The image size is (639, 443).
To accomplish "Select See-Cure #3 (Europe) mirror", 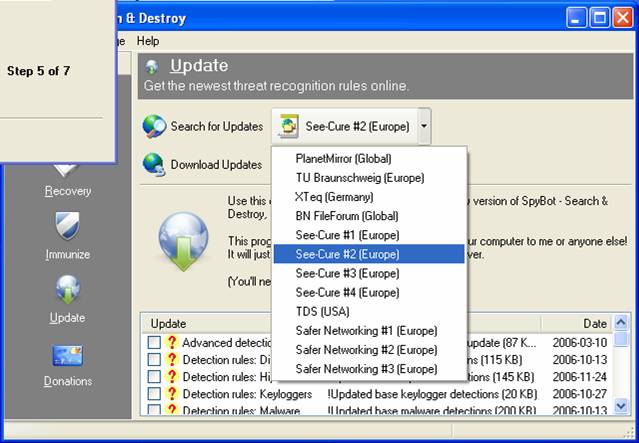I will point(369,273).
